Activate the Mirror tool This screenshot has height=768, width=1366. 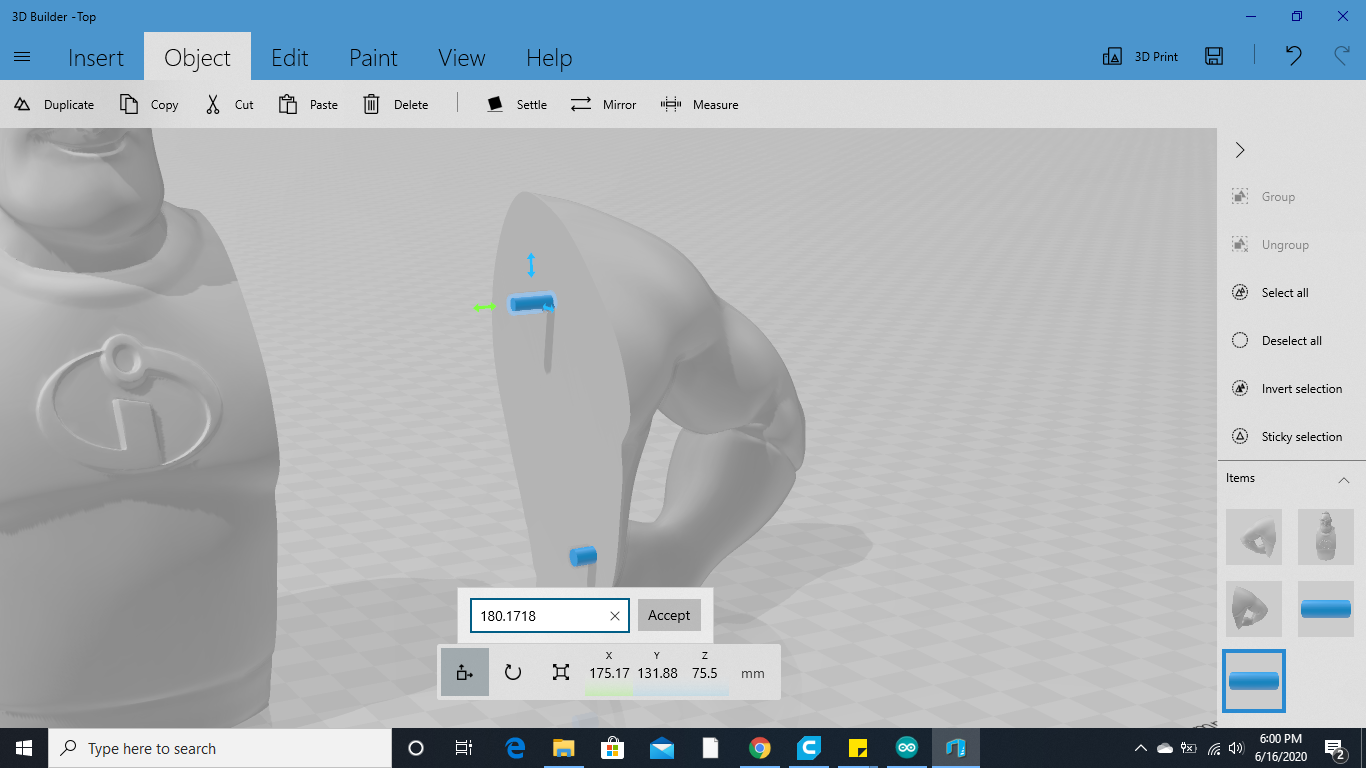[x=603, y=104]
